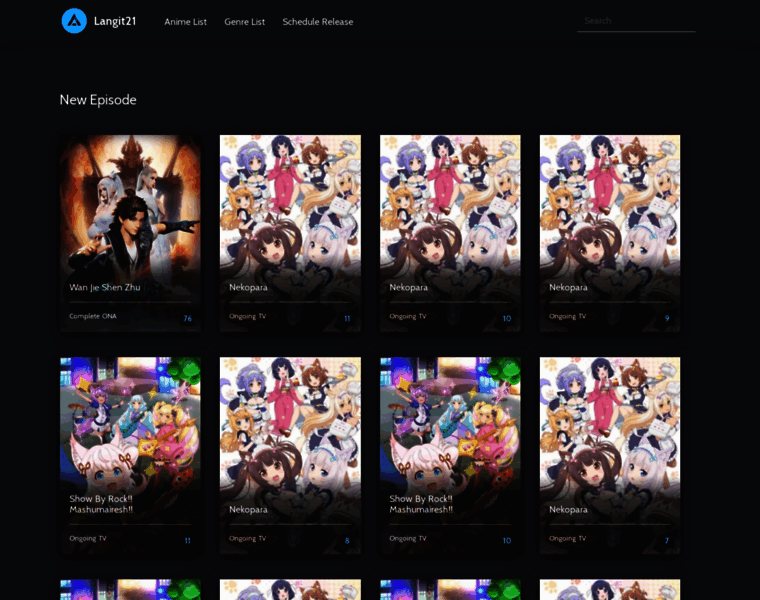
Task: Click the Wan Jie Shen Zhu title
Action: pos(105,287)
